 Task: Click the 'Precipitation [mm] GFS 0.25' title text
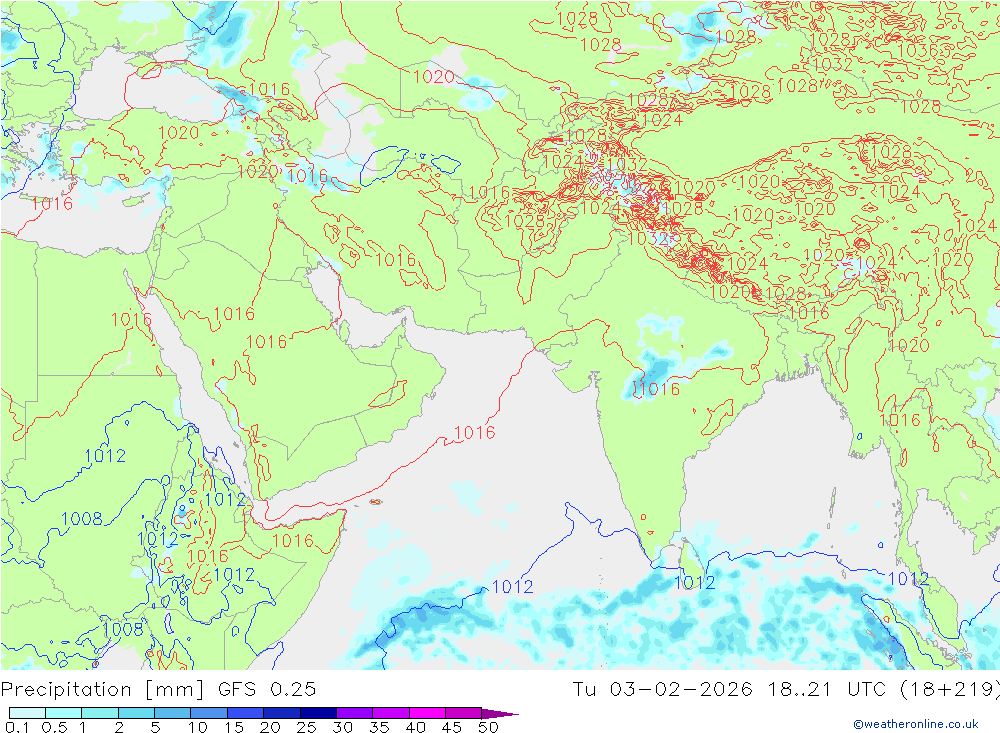point(158,690)
